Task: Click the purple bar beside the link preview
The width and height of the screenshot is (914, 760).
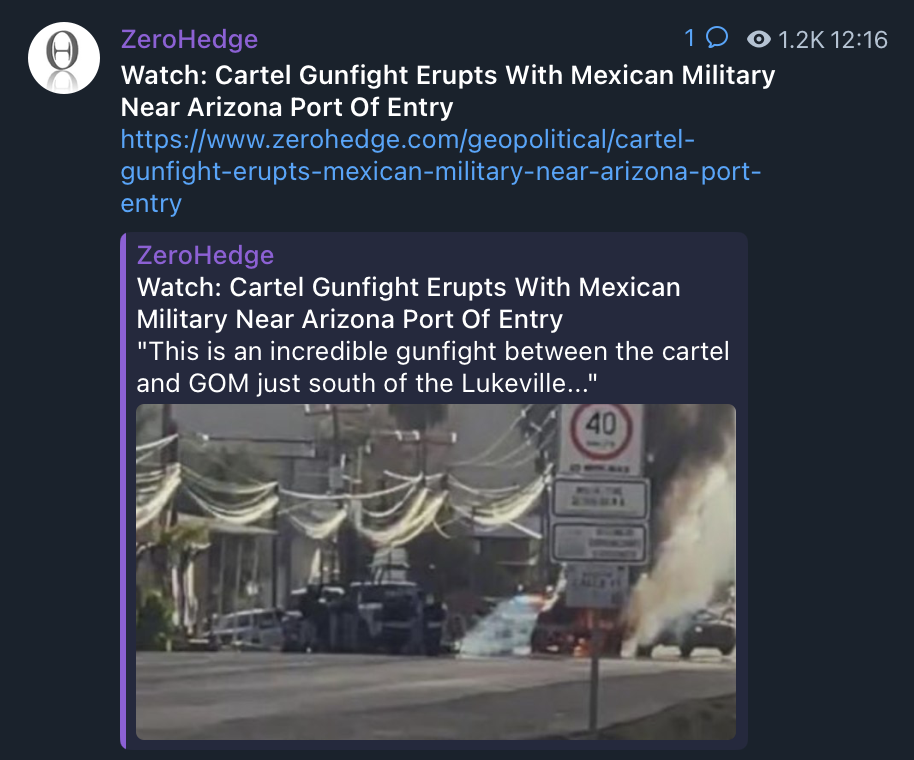Action: point(123,490)
